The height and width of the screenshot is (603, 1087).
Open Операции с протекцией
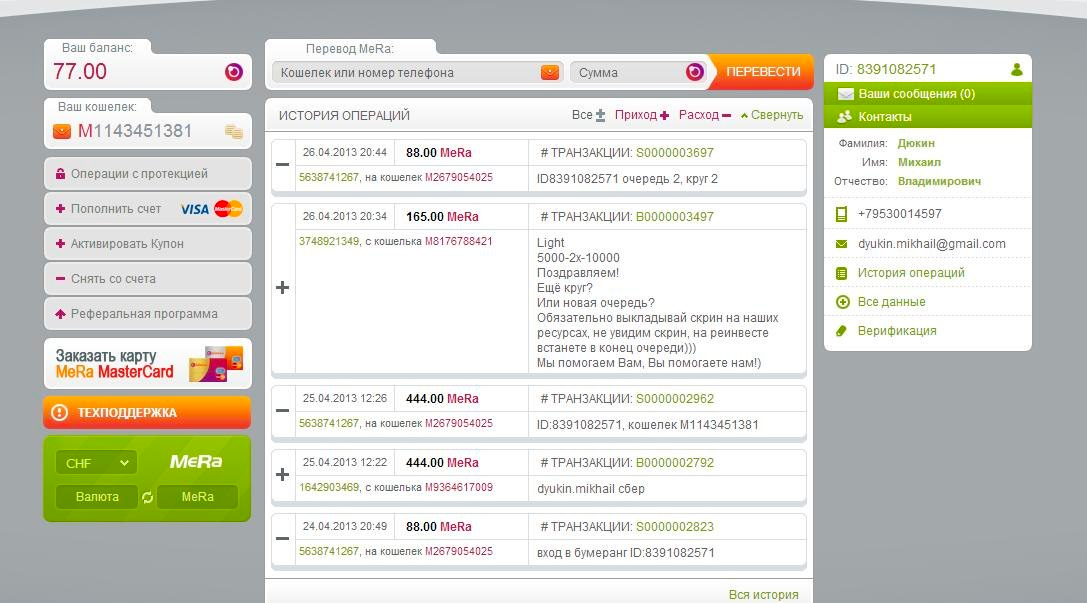[x=148, y=173]
